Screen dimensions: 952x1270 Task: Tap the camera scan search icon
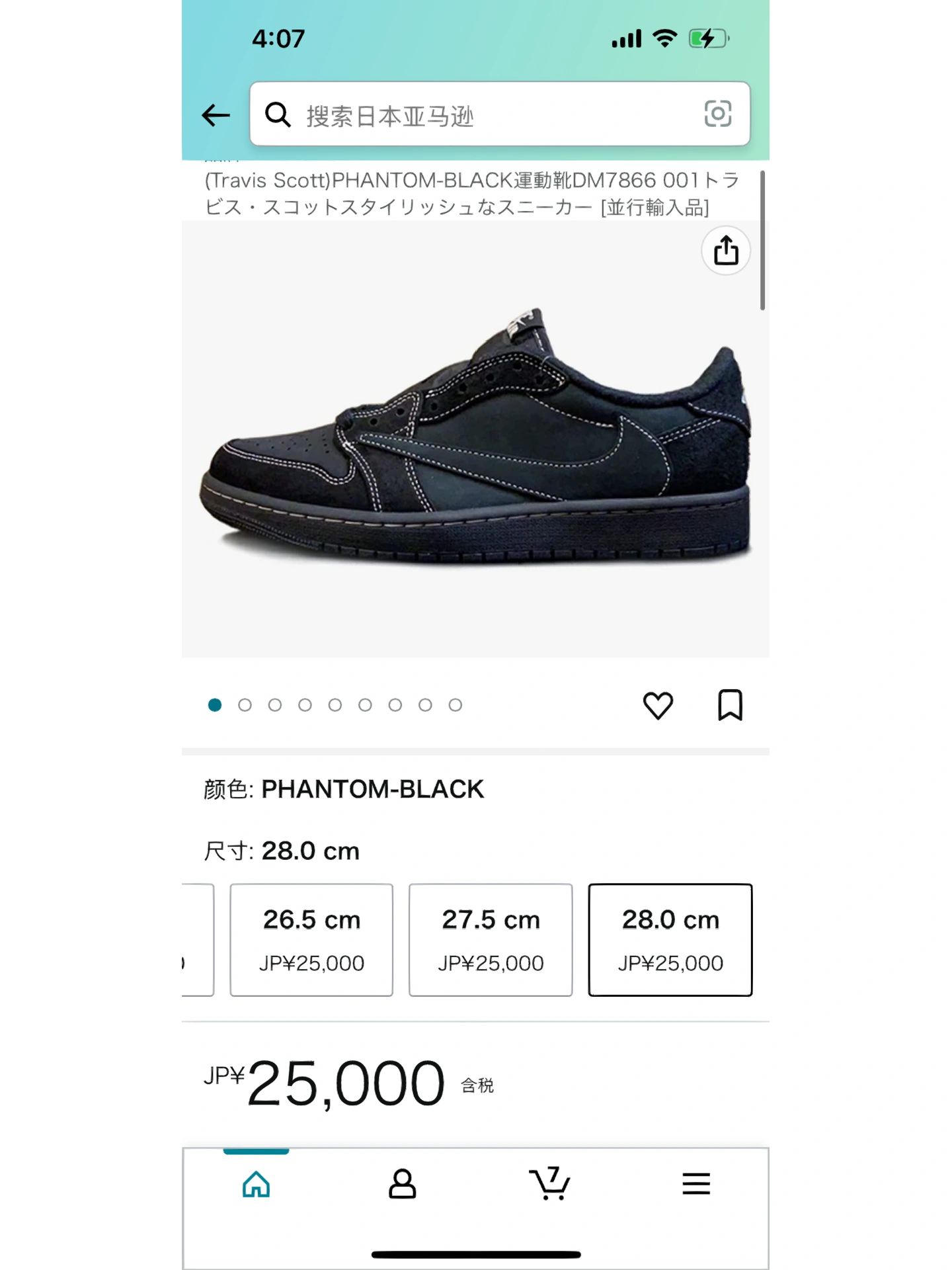click(x=717, y=114)
